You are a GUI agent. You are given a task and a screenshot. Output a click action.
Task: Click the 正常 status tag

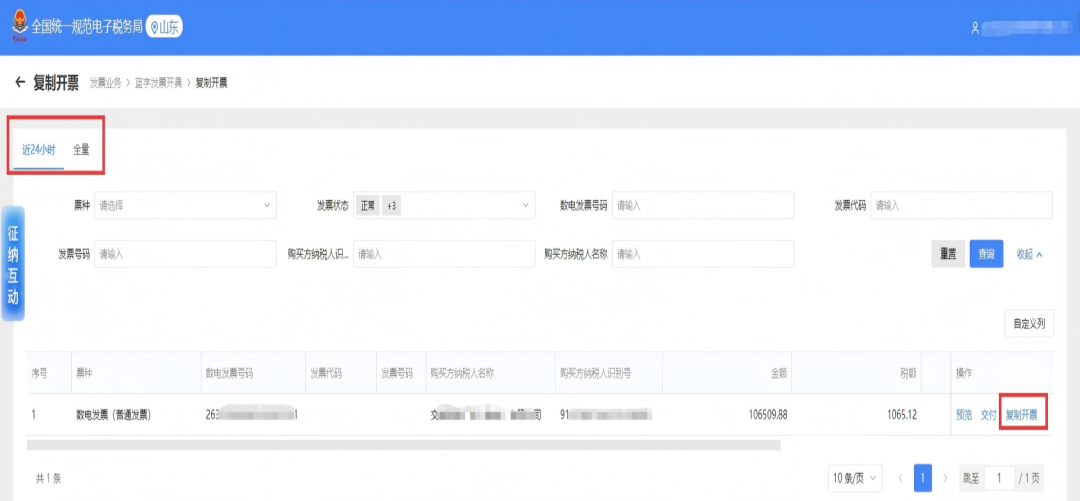[x=368, y=205]
